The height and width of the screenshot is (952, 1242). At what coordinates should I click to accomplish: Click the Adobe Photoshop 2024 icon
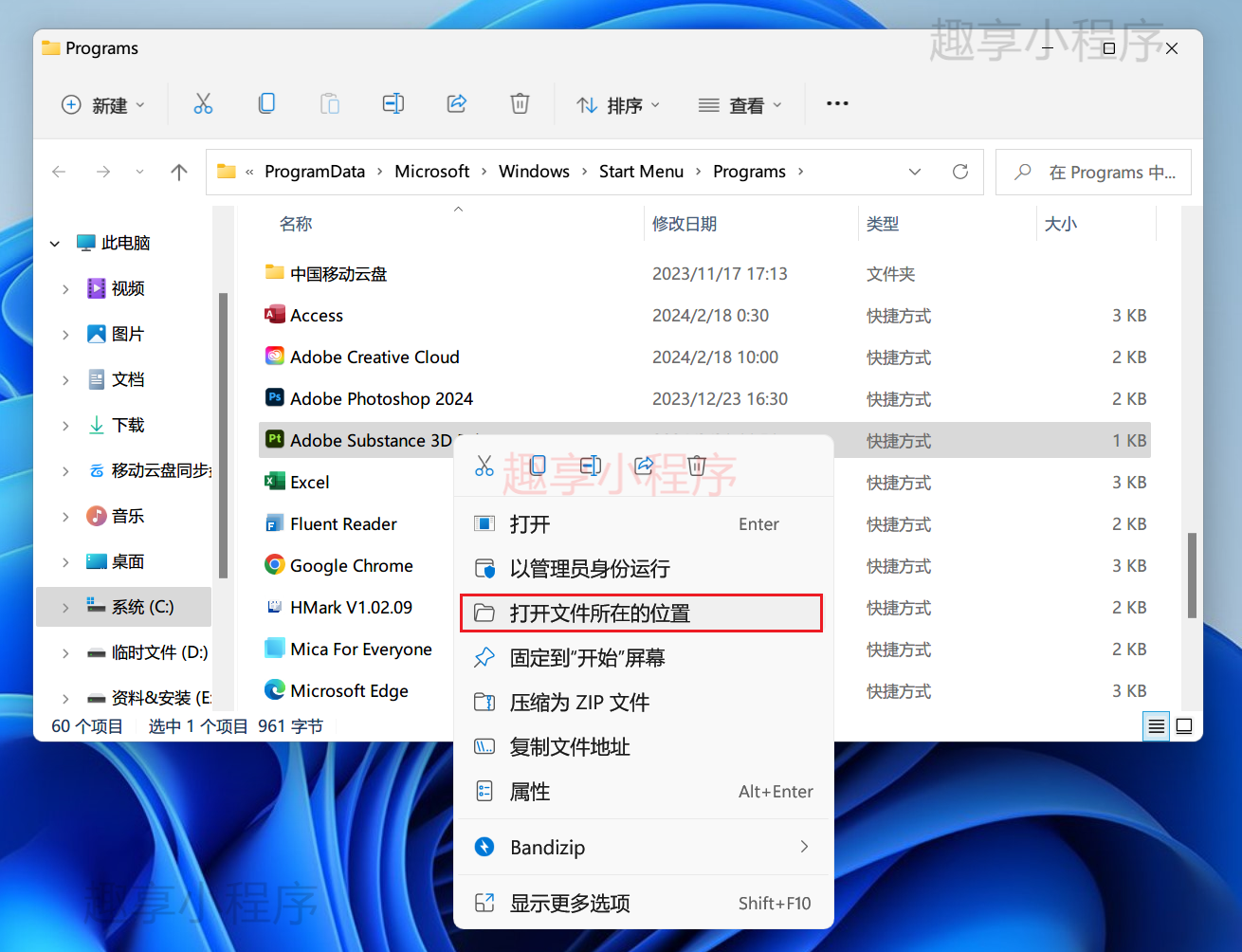(275, 398)
